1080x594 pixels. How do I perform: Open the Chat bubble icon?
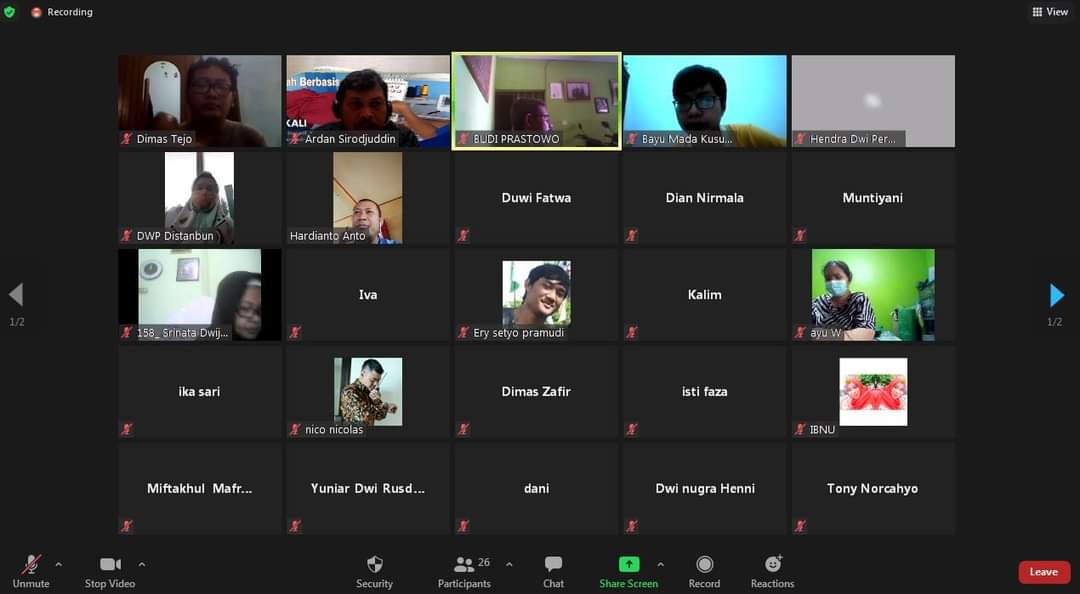pos(553,564)
